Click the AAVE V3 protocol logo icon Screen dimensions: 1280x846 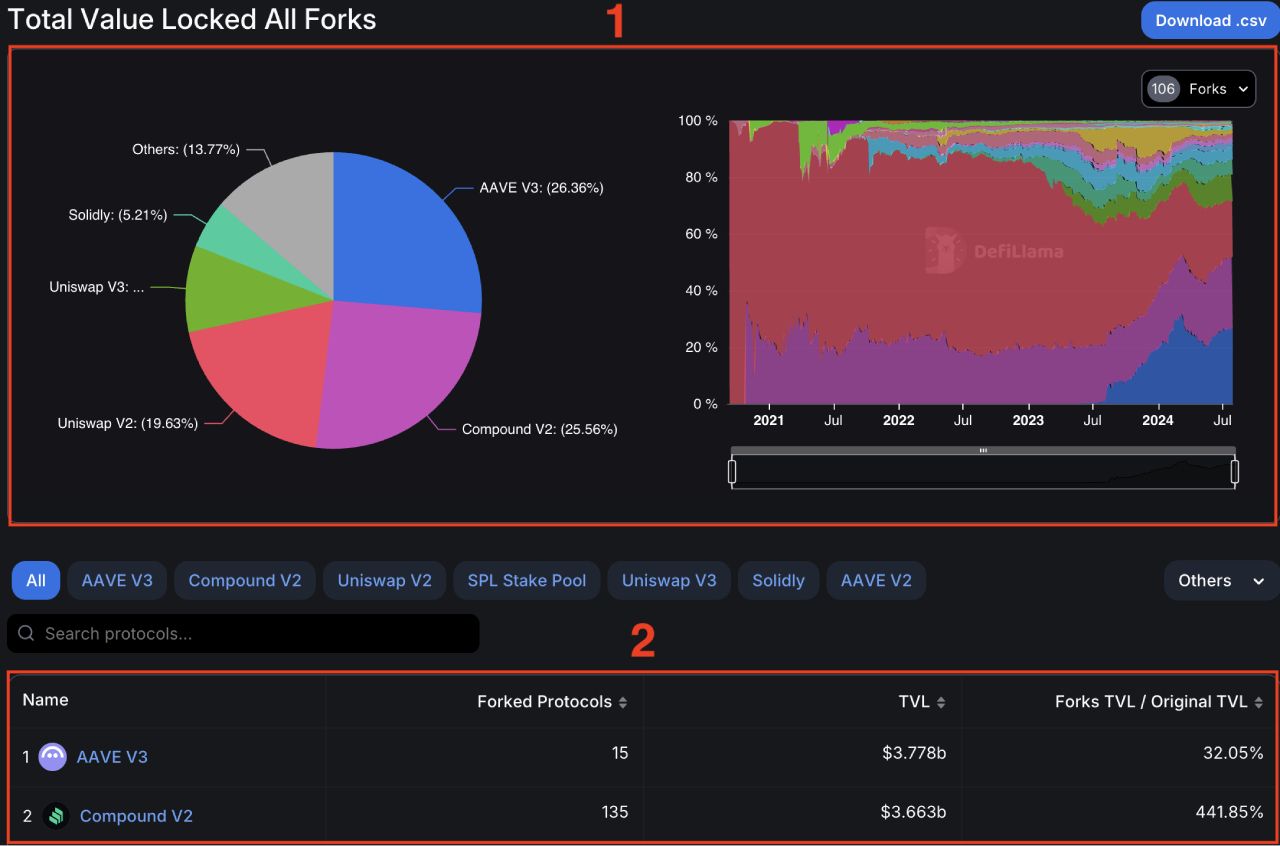52,757
